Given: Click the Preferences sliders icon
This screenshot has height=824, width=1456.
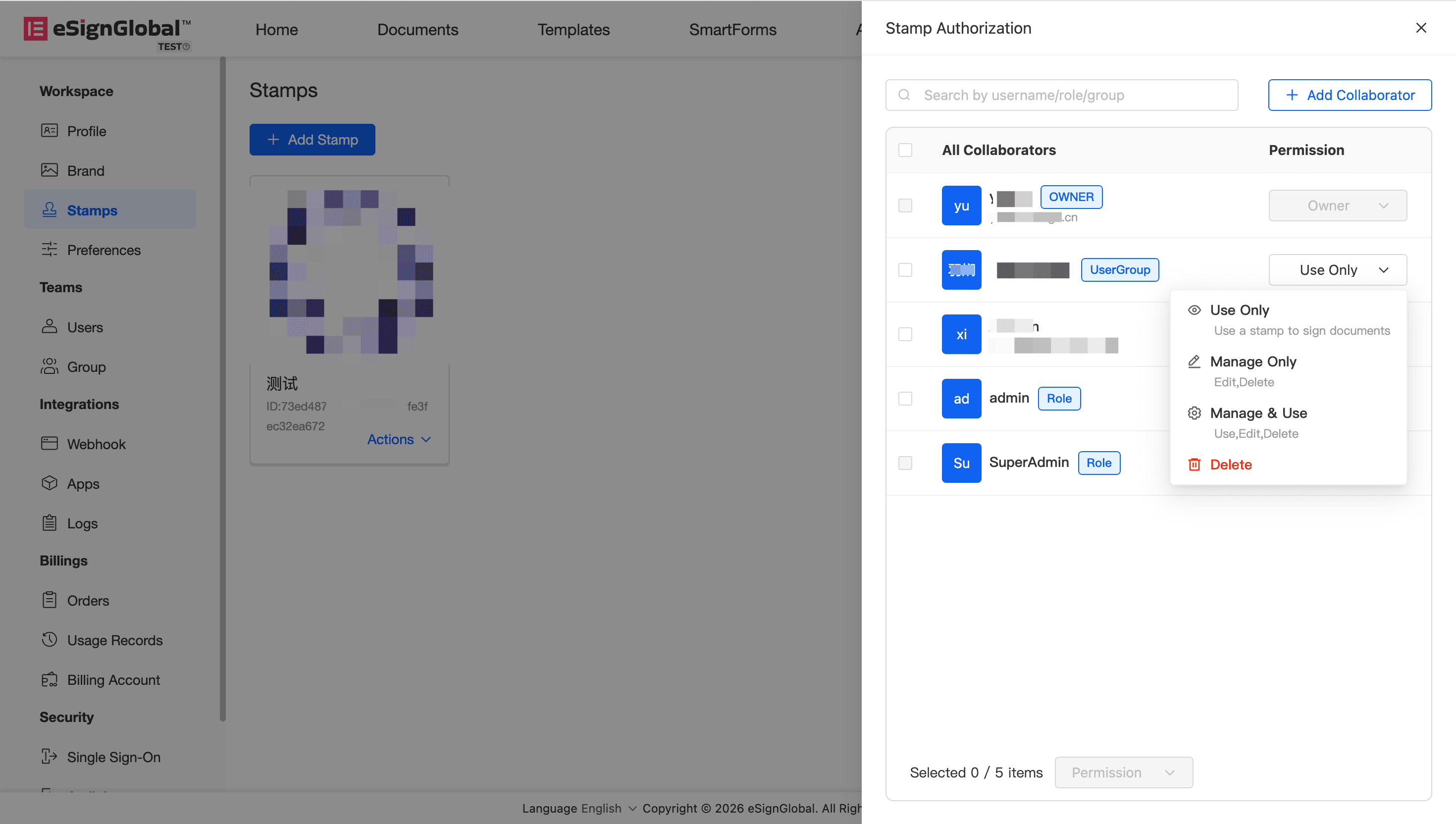Looking at the screenshot, I should [49, 249].
